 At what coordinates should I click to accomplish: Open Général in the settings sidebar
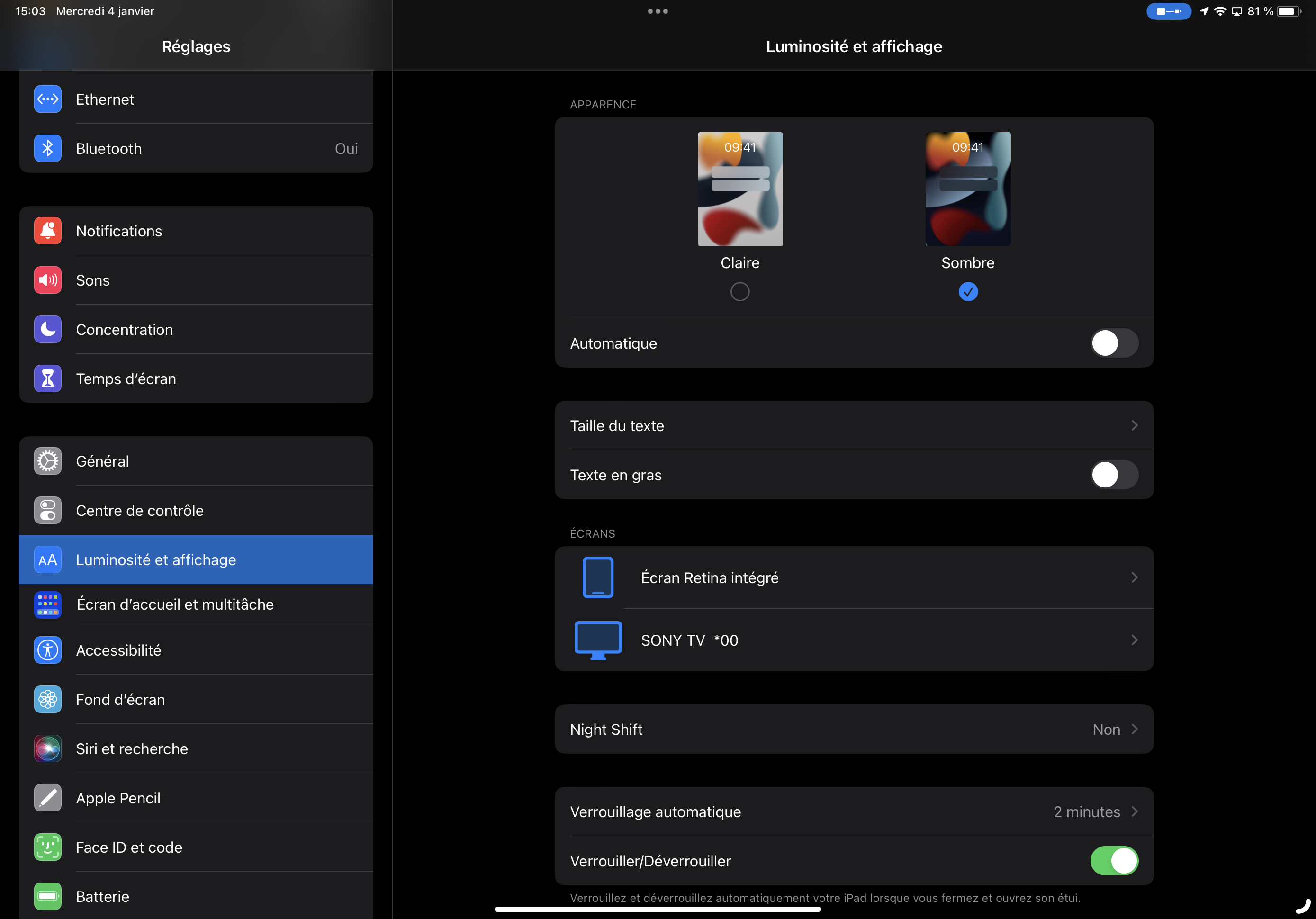click(x=103, y=461)
